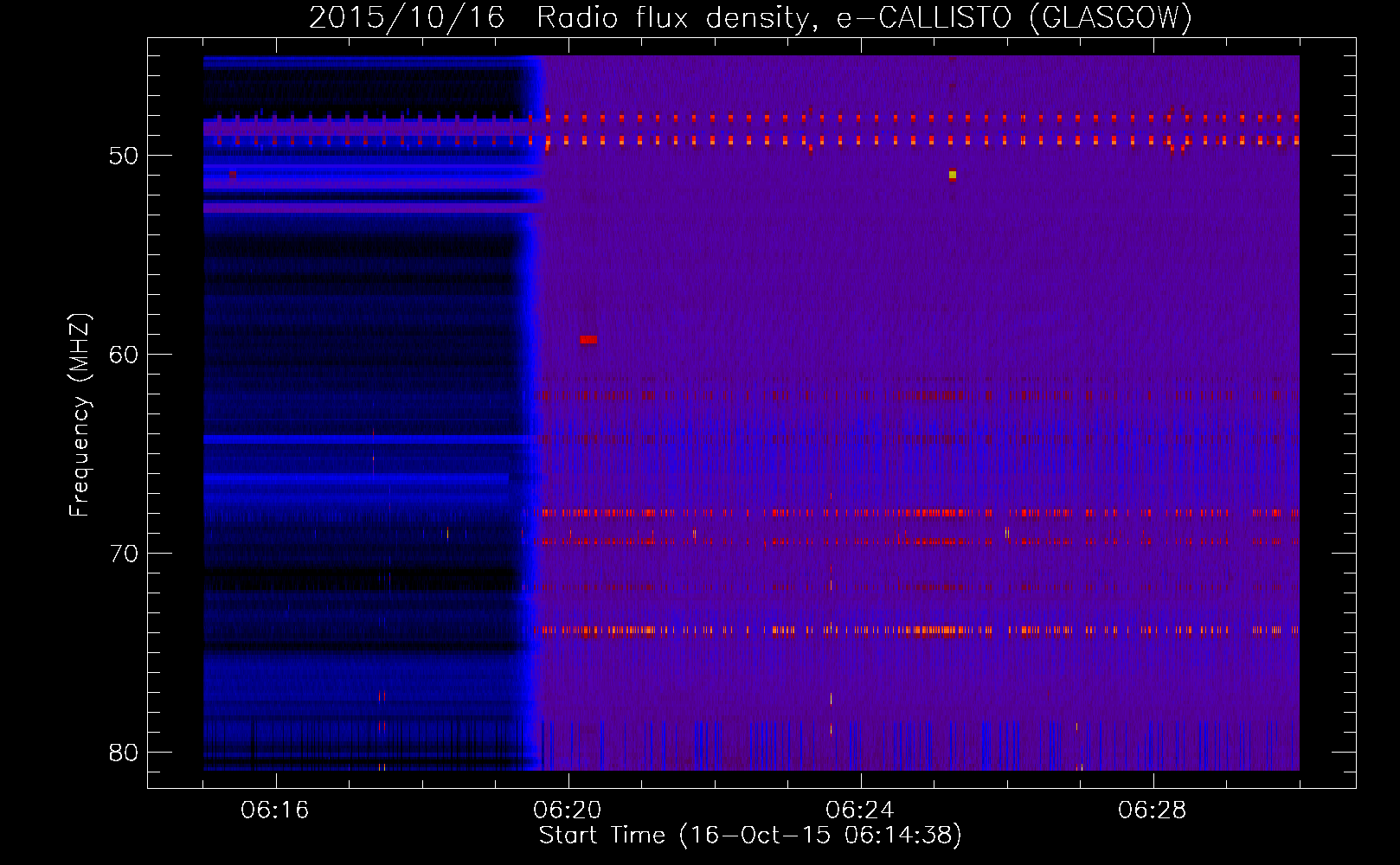Viewport: 1400px width, 865px height.
Task: Click the "Frequency (MHZ)" y-axis label
Action: (x=80, y=415)
